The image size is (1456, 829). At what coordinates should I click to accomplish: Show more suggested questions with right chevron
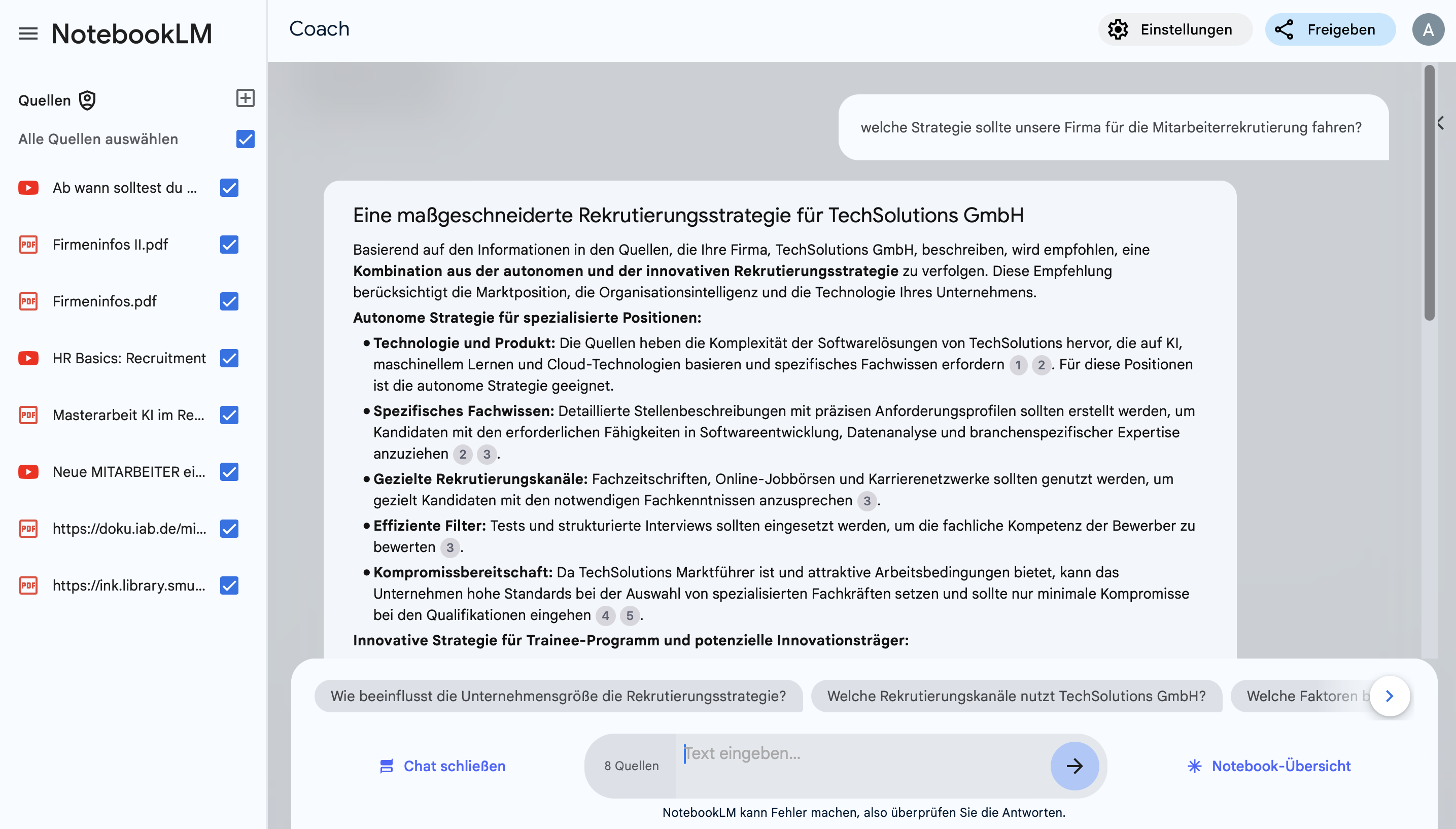(x=1390, y=696)
